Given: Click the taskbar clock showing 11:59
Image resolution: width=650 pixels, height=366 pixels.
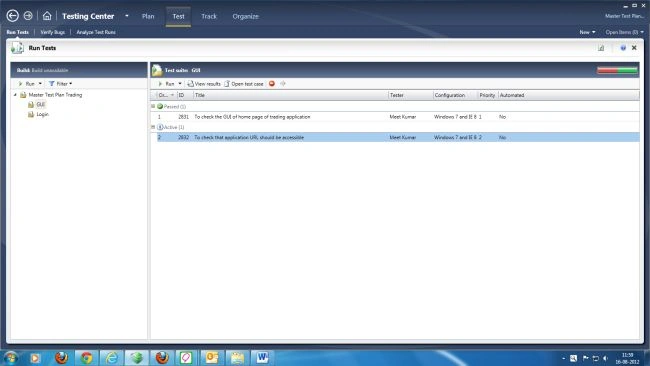Looking at the screenshot, I should pos(627,359).
